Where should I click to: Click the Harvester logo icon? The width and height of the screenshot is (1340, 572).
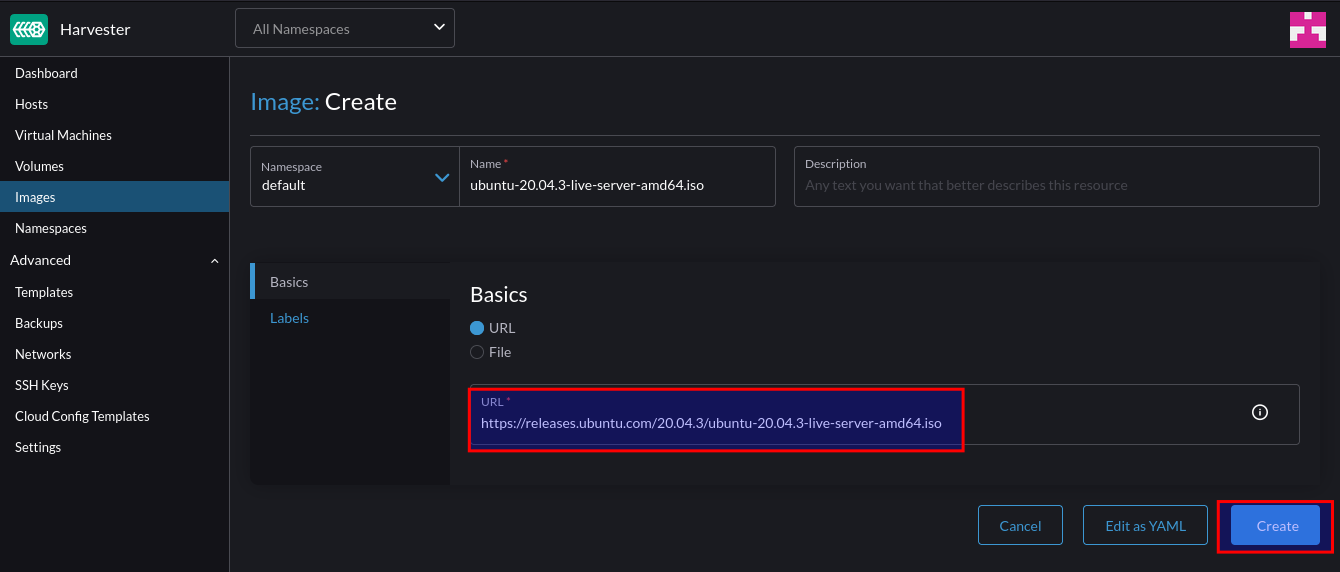coord(29,29)
